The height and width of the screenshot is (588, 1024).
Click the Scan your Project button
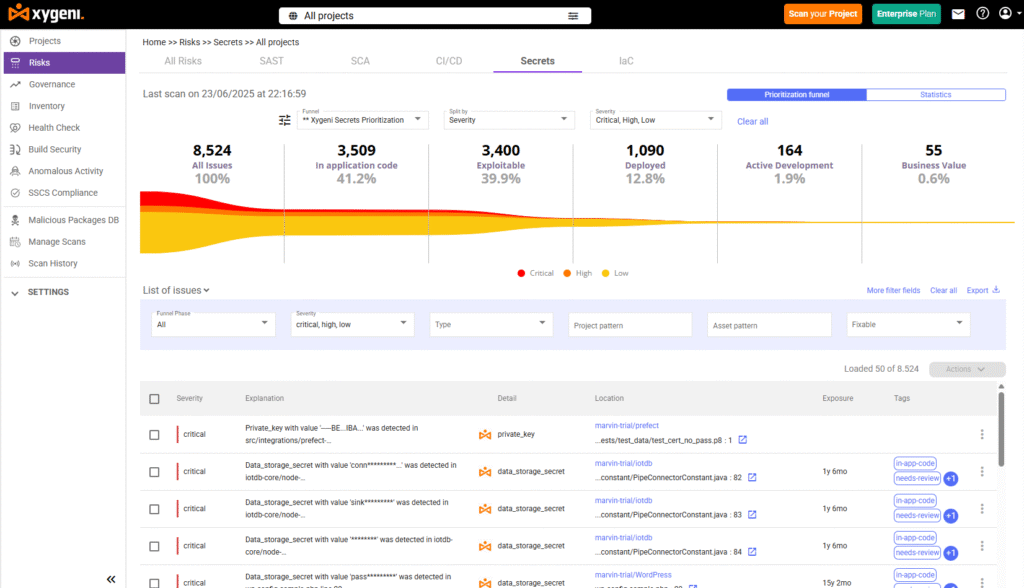pos(823,14)
